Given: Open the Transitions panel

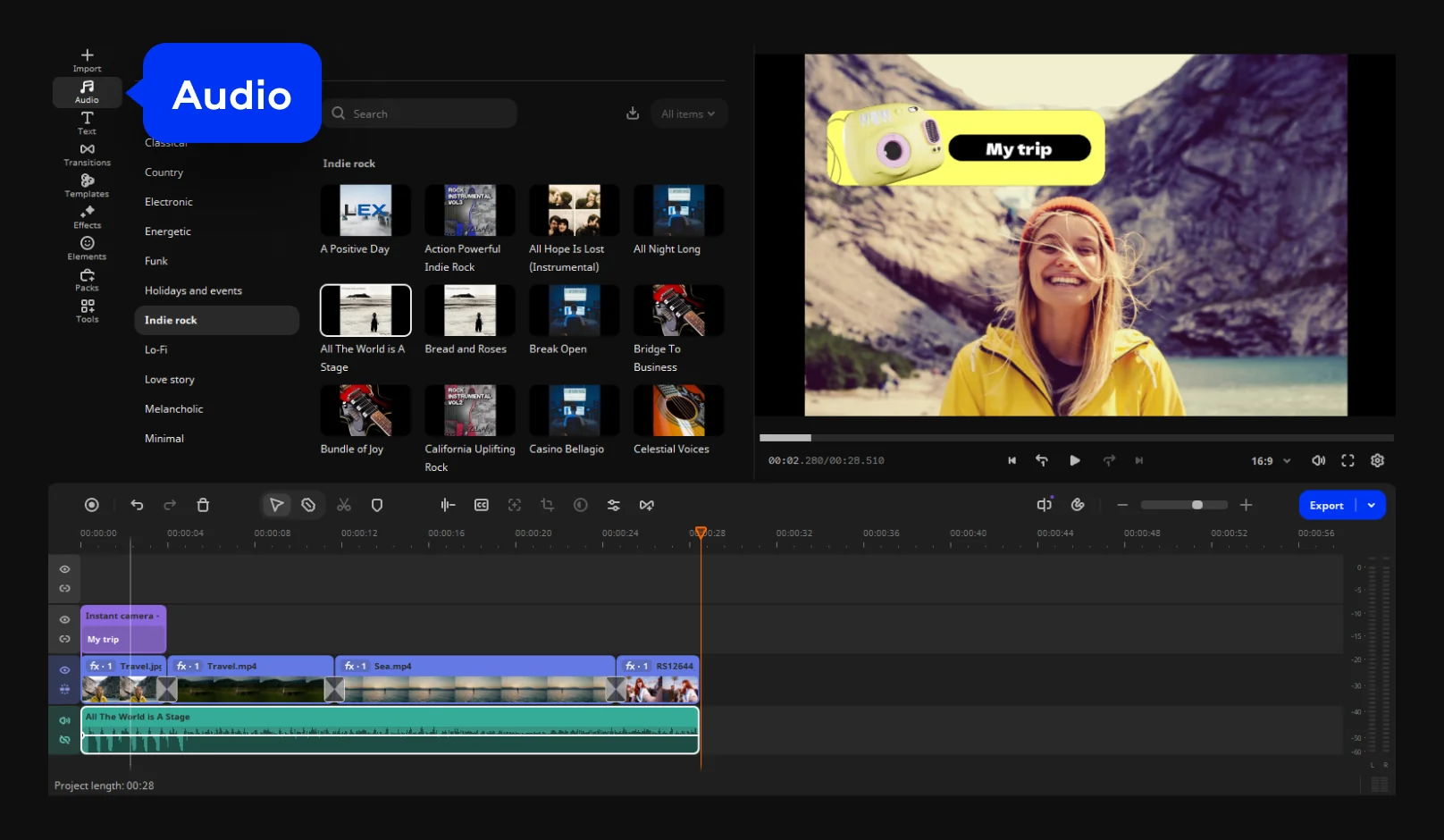Looking at the screenshot, I should click(x=87, y=155).
